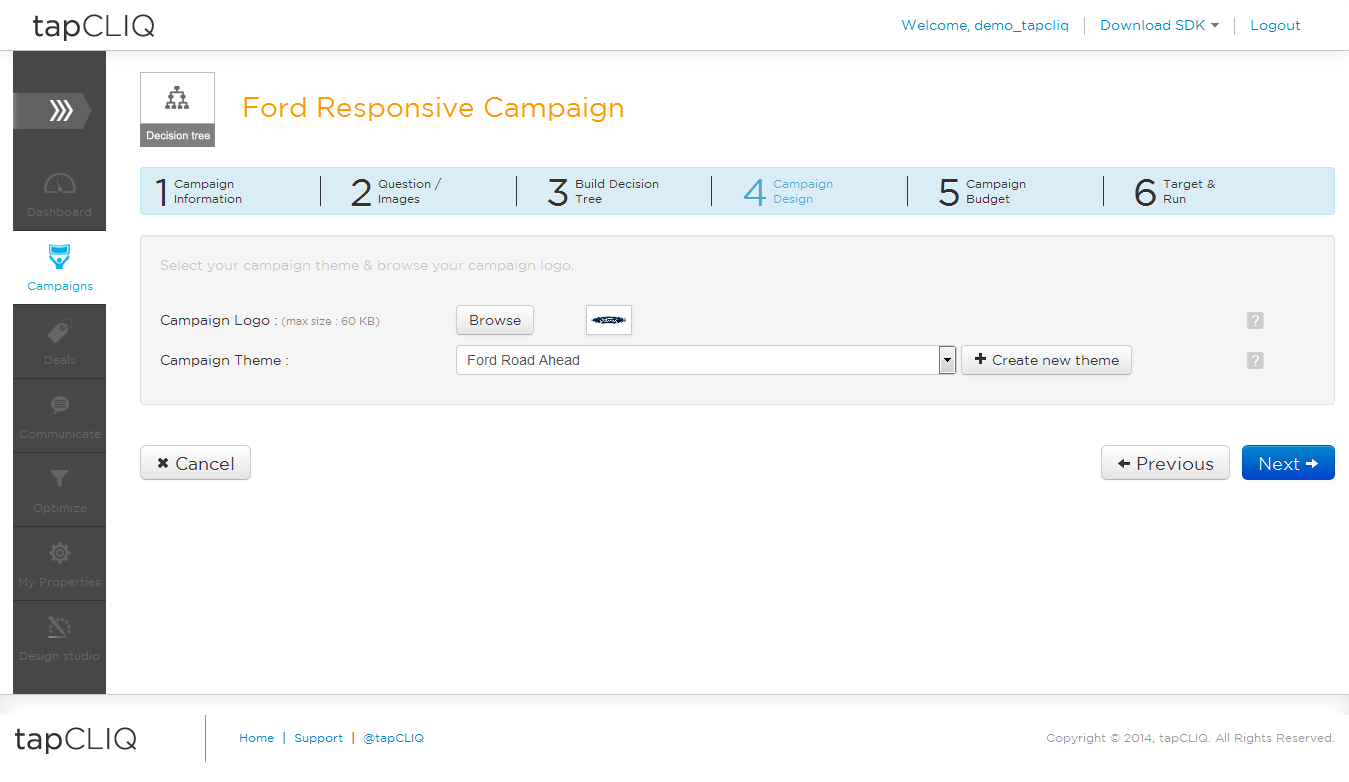Open the @tapCLIQ footer link
The height and width of the screenshot is (782, 1349).
click(x=393, y=738)
